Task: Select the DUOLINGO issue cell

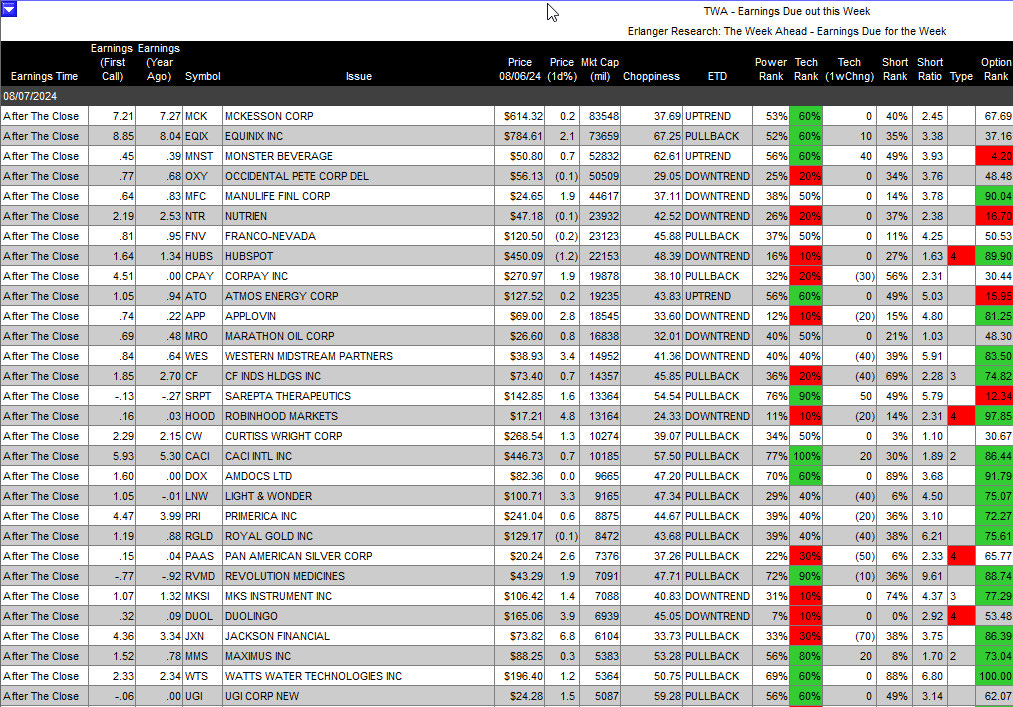Action: pyautogui.click(x=359, y=617)
